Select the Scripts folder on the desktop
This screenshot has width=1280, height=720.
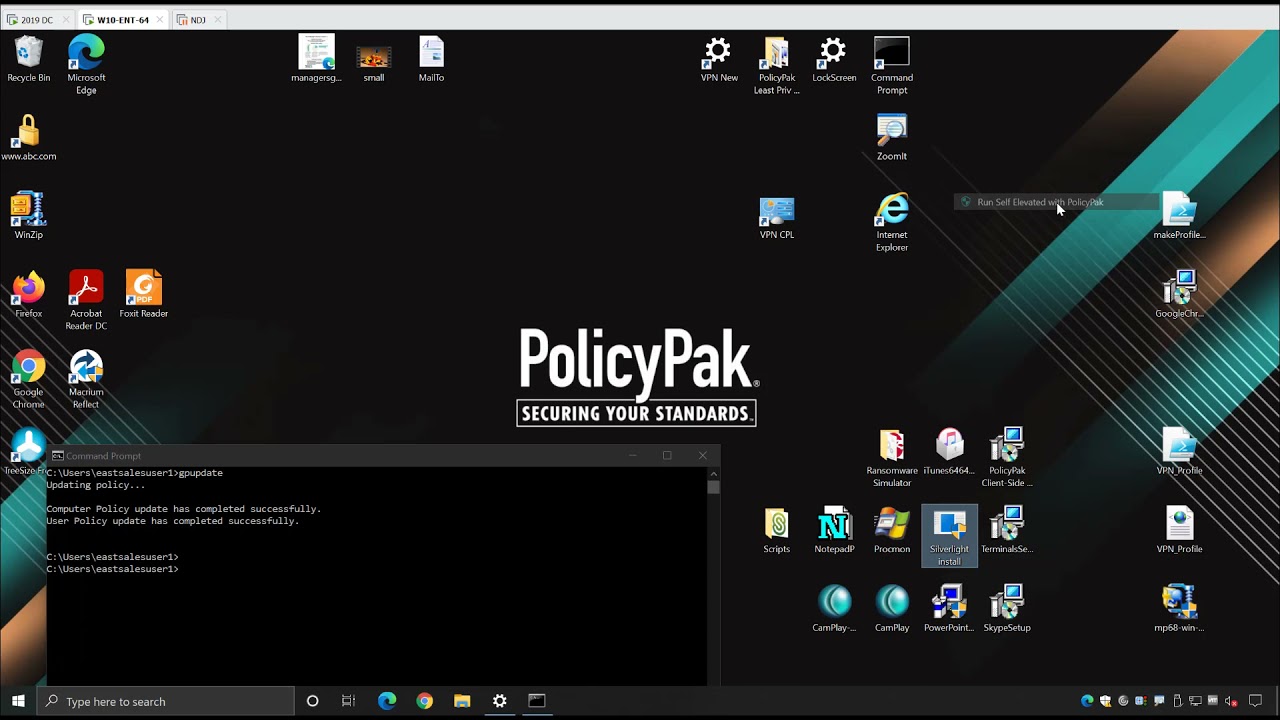point(777,530)
